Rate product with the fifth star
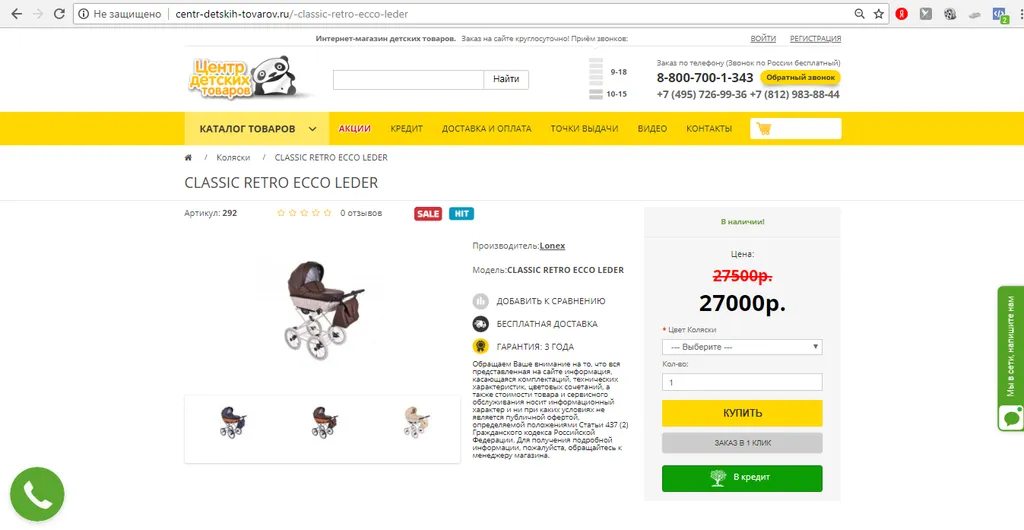Screen dimensions: 1024x530 (327, 213)
